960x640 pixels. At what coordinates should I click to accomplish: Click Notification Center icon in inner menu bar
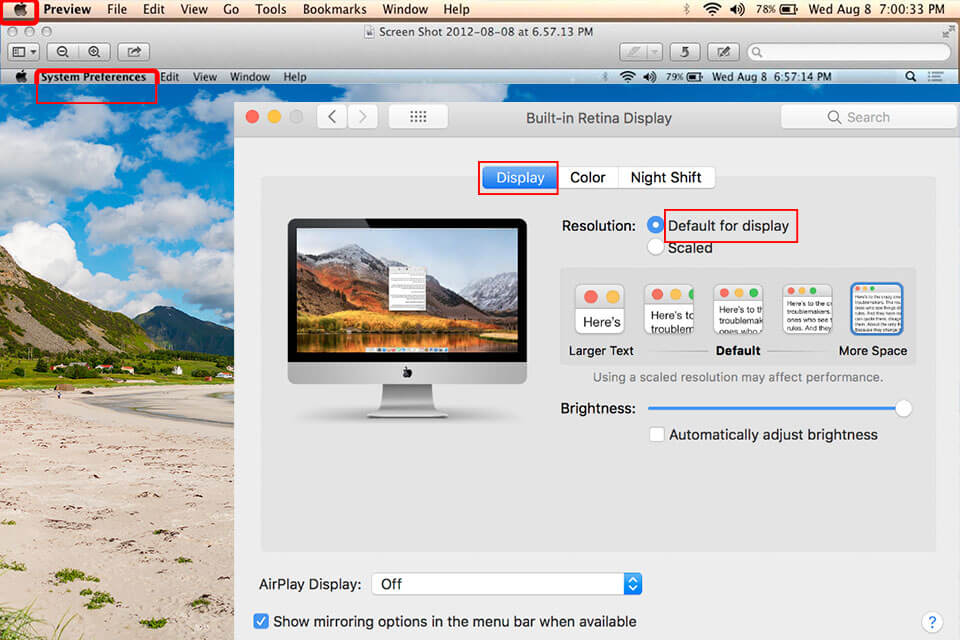[x=935, y=77]
